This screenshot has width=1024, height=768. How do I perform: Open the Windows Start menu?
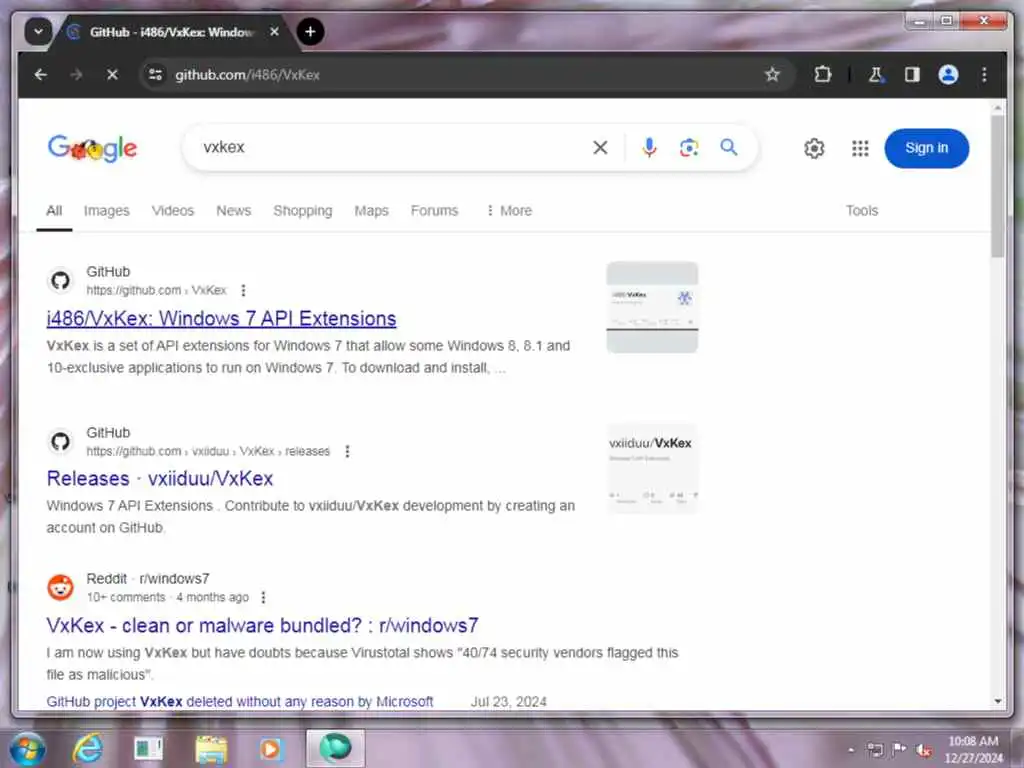pyautogui.click(x=27, y=748)
